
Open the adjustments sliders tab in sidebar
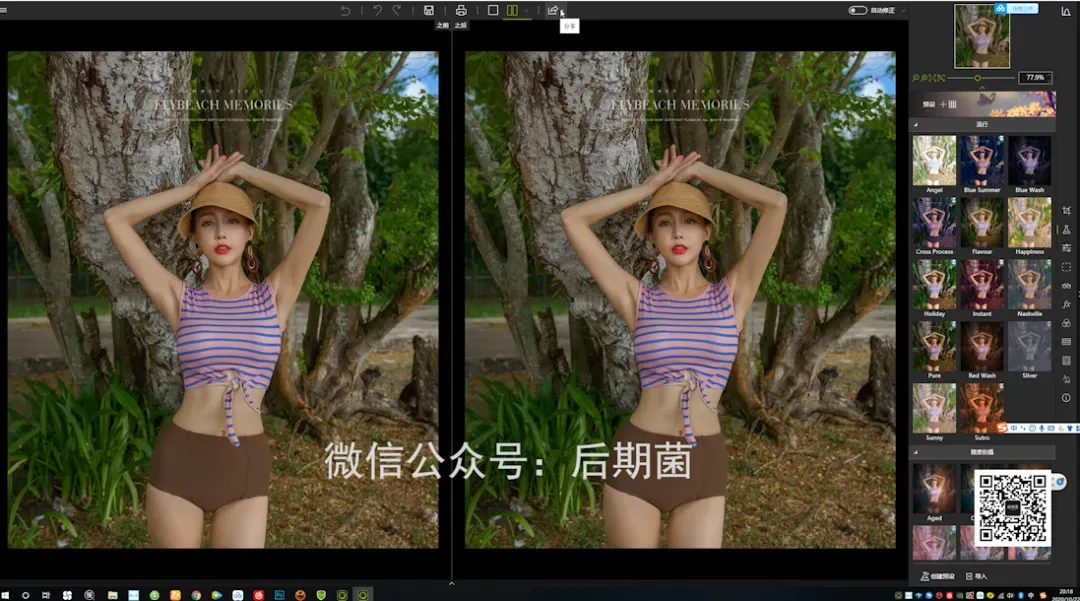click(x=1066, y=248)
